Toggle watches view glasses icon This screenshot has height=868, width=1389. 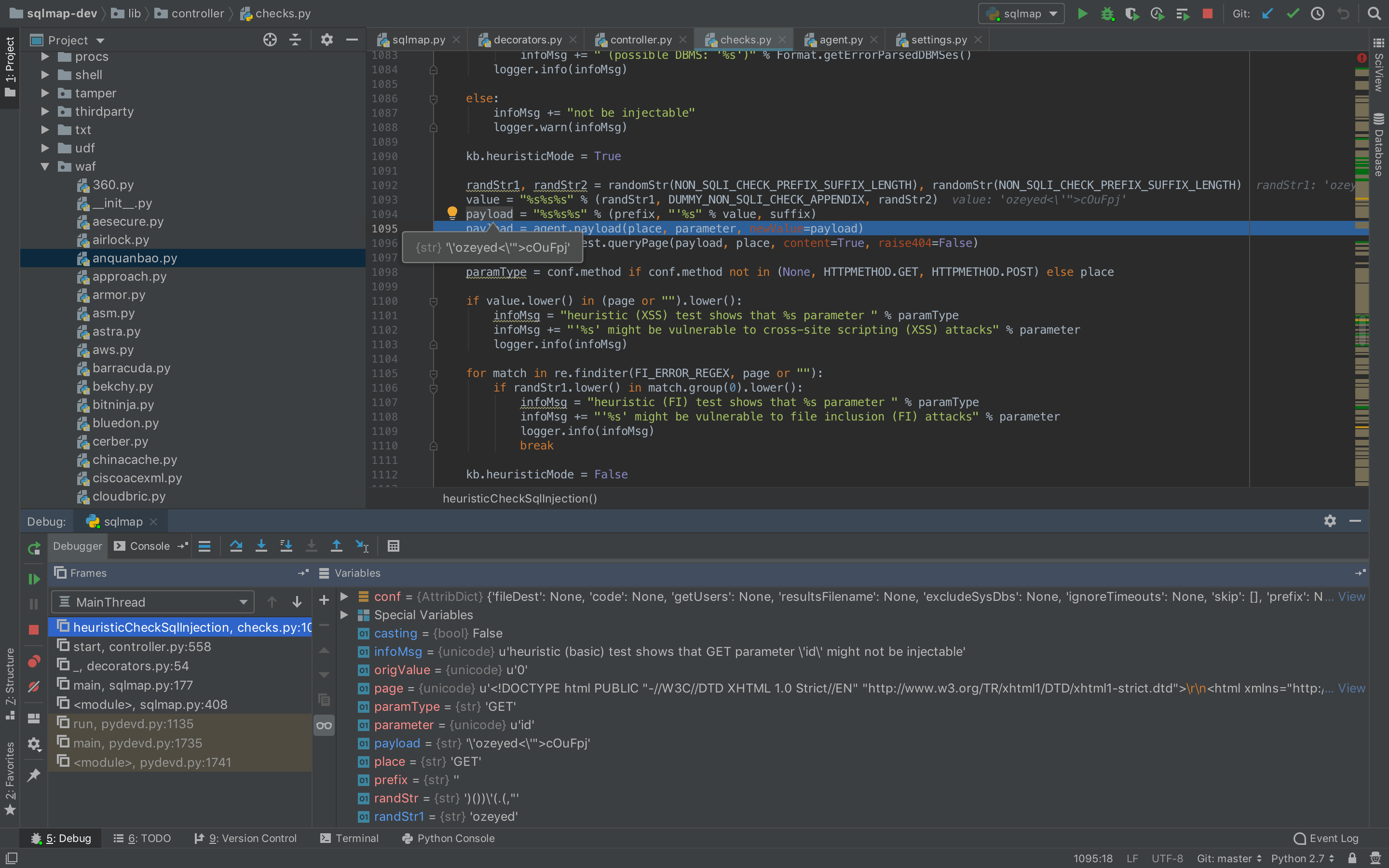(x=324, y=726)
